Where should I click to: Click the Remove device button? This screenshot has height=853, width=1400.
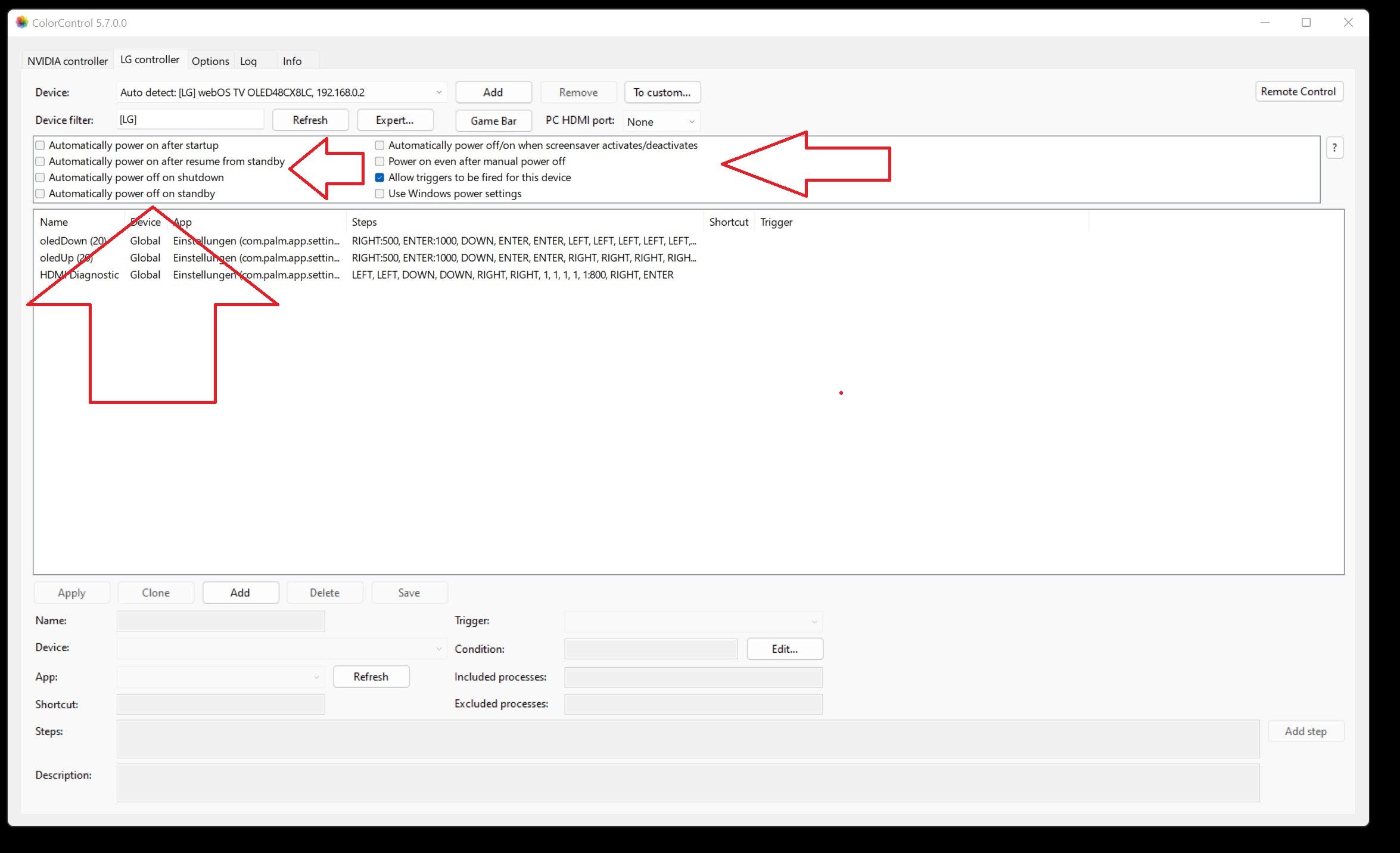pyautogui.click(x=580, y=91)
